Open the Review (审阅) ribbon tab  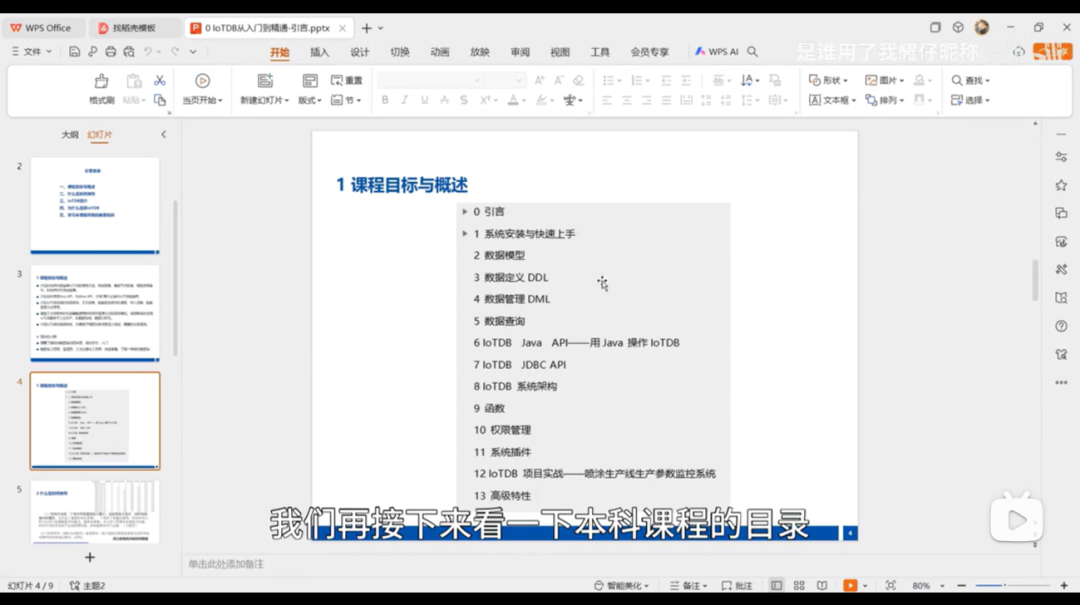520,52
